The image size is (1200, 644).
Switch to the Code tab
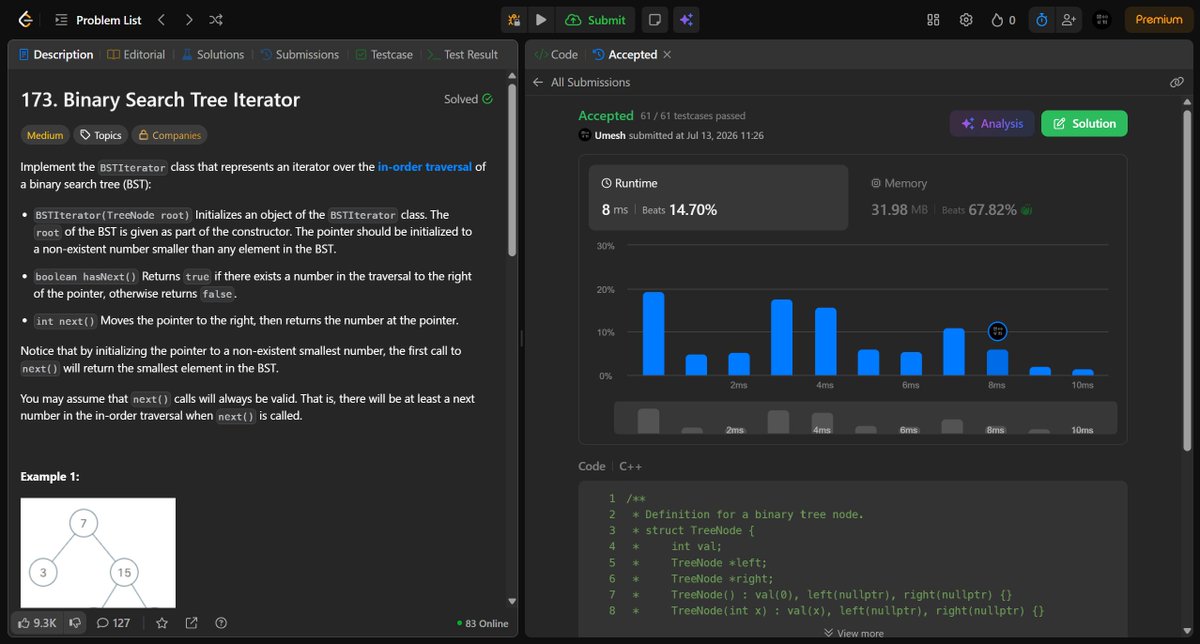[x=556, y=55]
